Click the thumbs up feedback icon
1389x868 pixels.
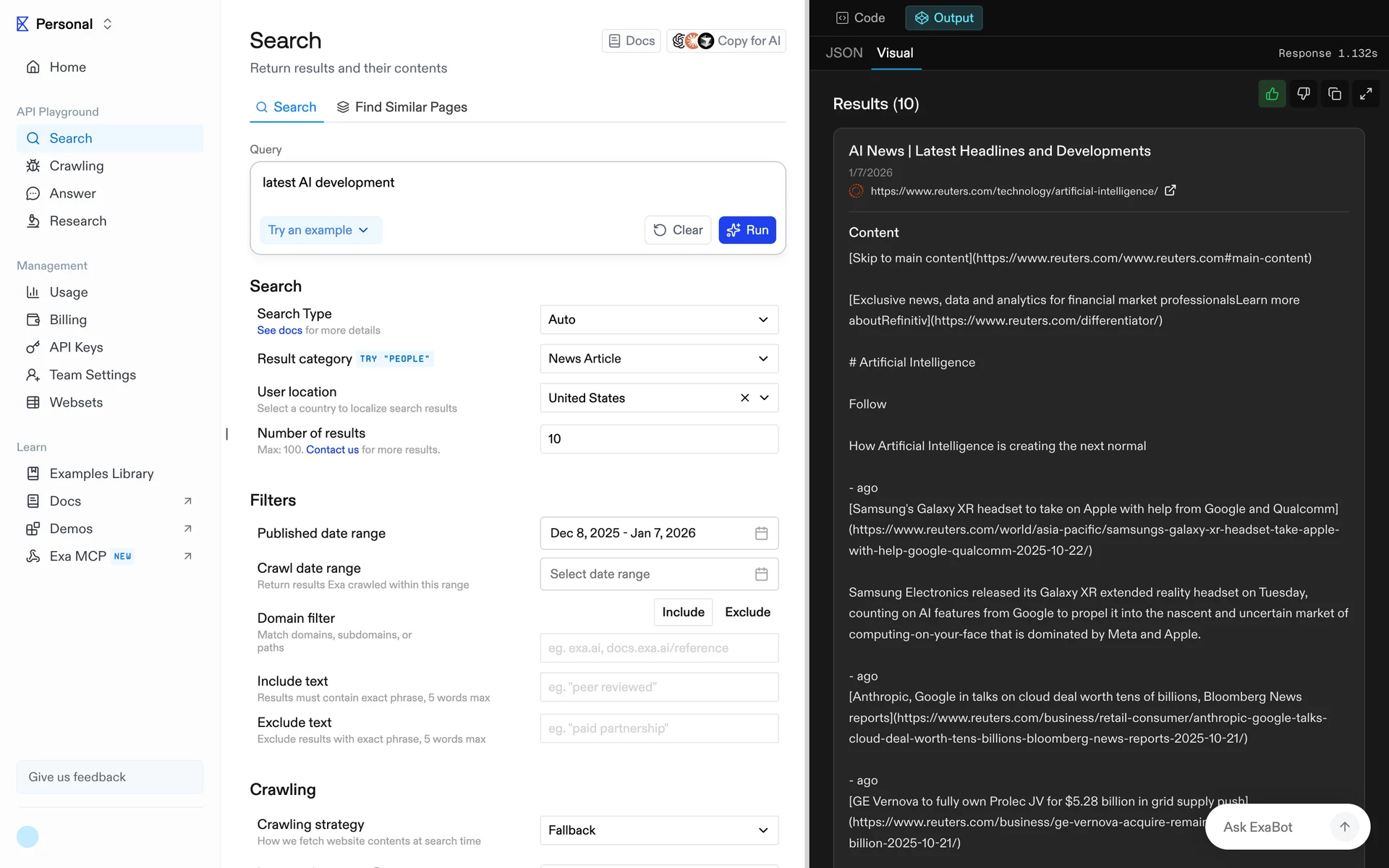(x=1272, y=94)
